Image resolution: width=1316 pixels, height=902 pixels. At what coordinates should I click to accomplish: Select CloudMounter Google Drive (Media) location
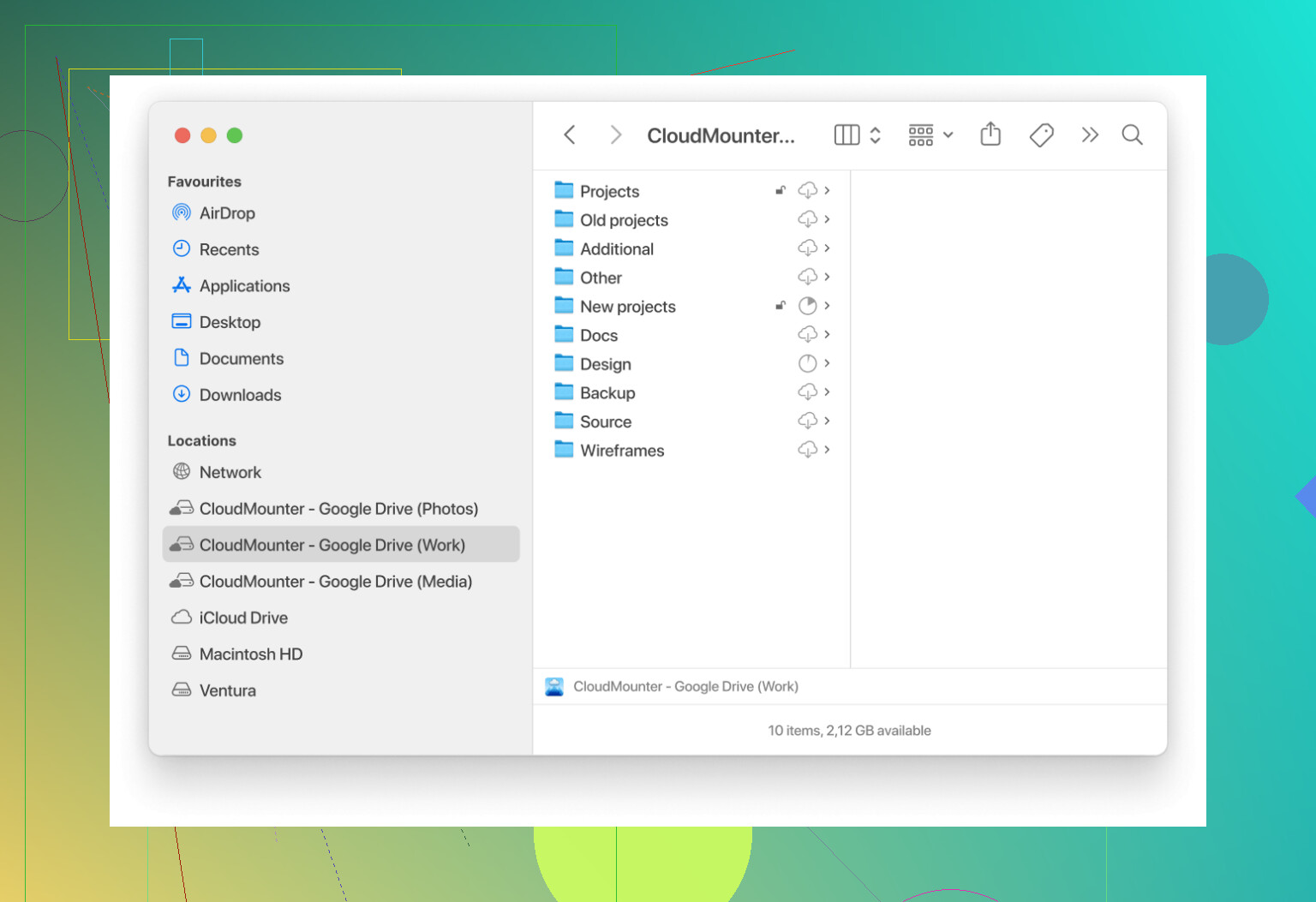(x=335, y=582)
